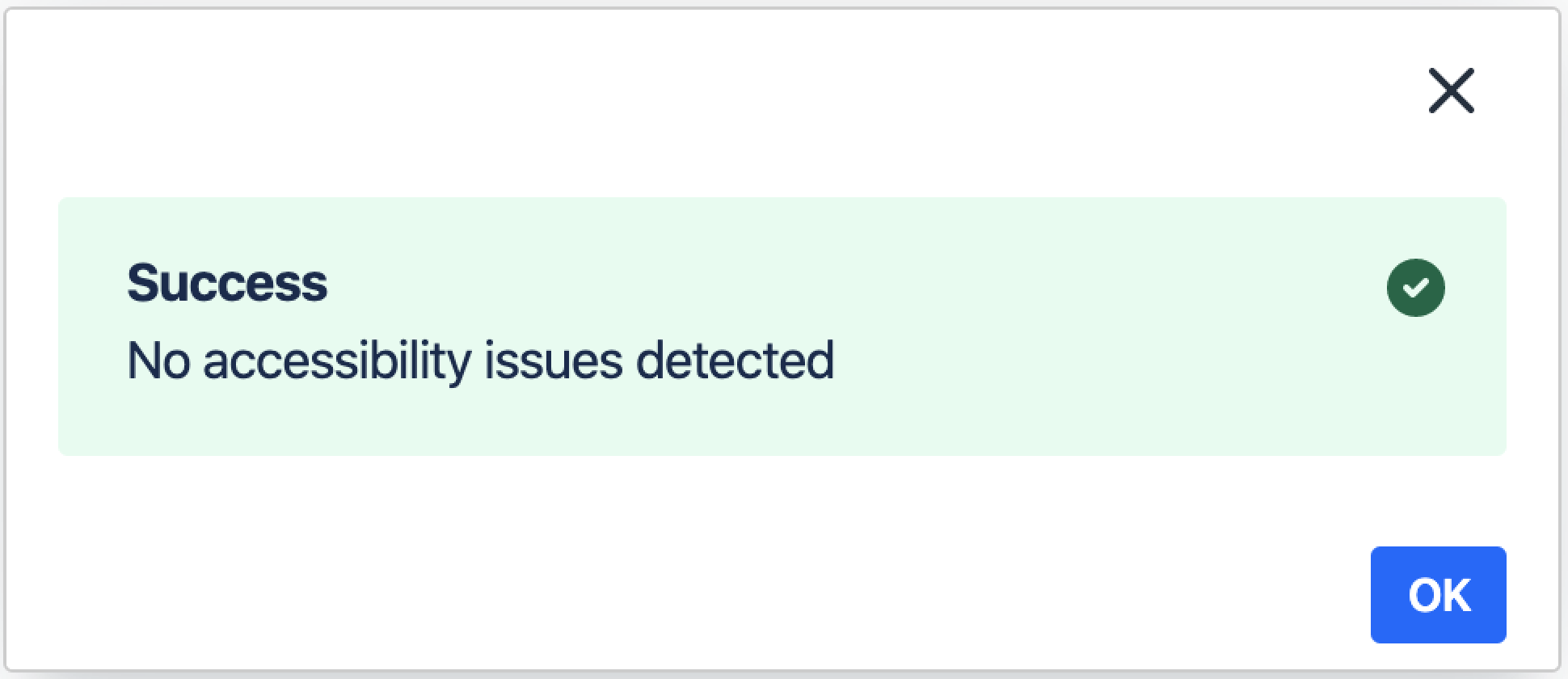
Task: Click the blue OK button to close the dialog
Action: click(x=1438, y=595)
